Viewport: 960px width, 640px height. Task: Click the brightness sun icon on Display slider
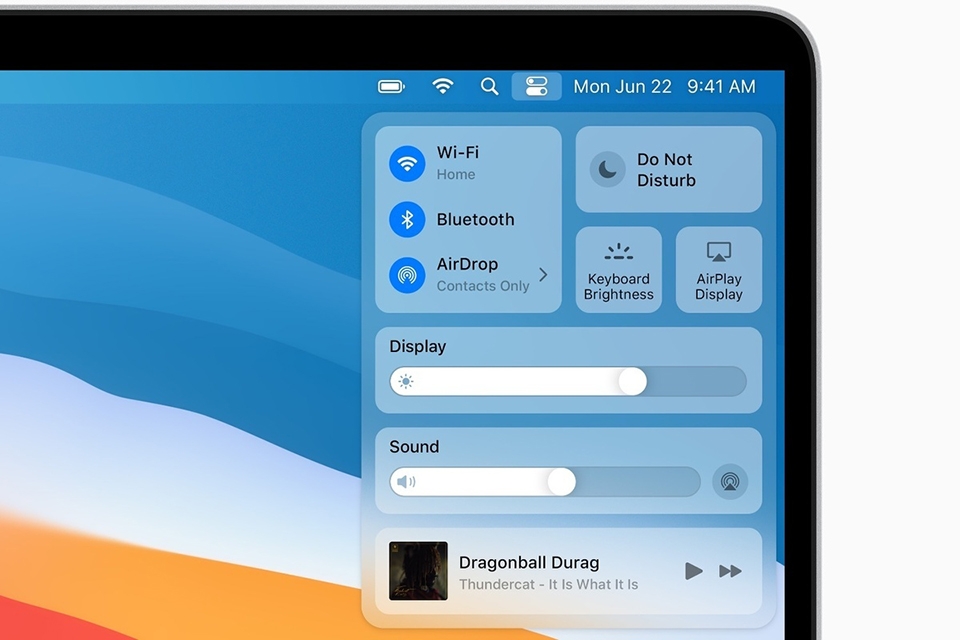(x=404, y=381)
